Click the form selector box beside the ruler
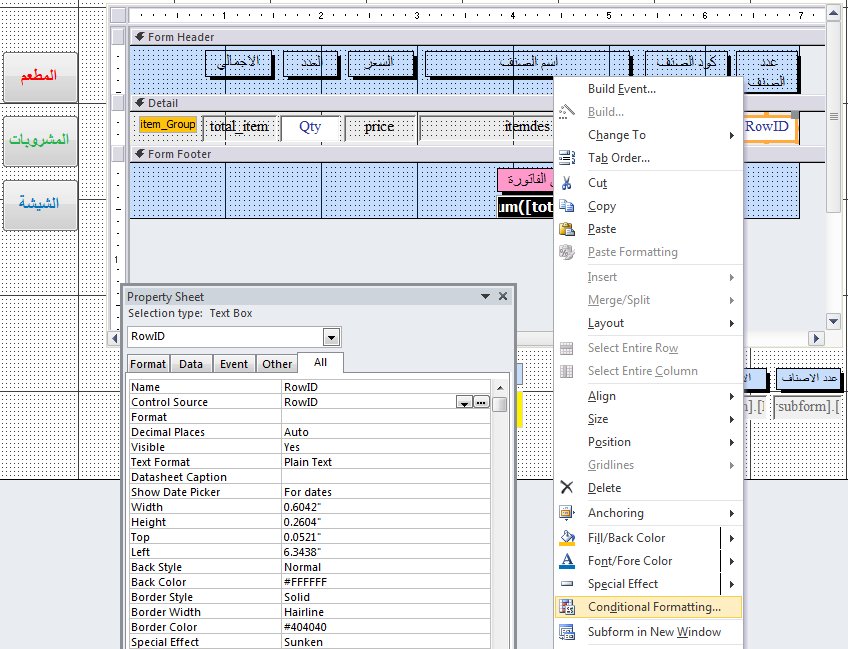The image size is (848, 649). coord(119,15)
